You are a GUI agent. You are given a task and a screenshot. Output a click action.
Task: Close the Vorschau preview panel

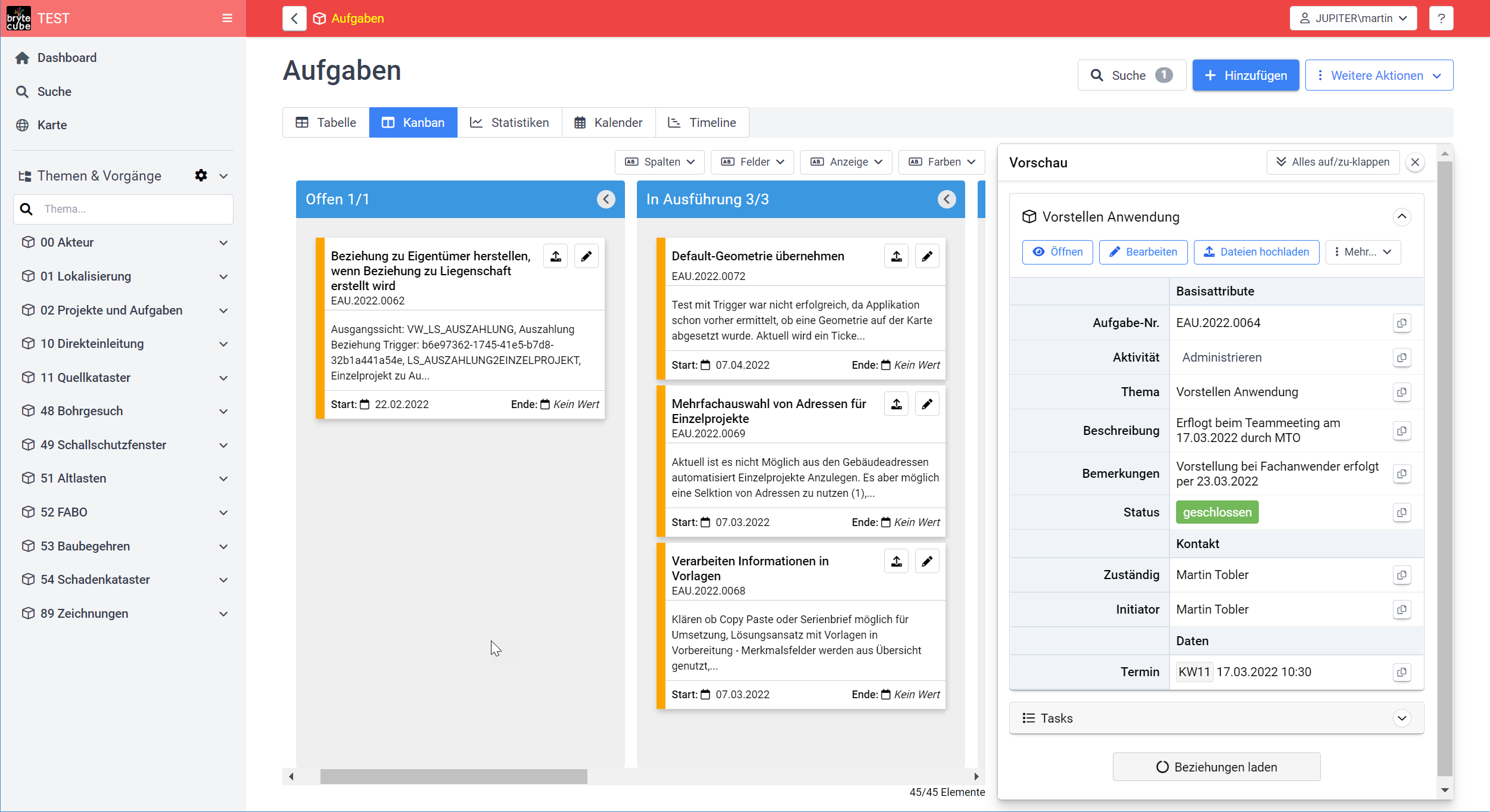[x=1415, y=162]
